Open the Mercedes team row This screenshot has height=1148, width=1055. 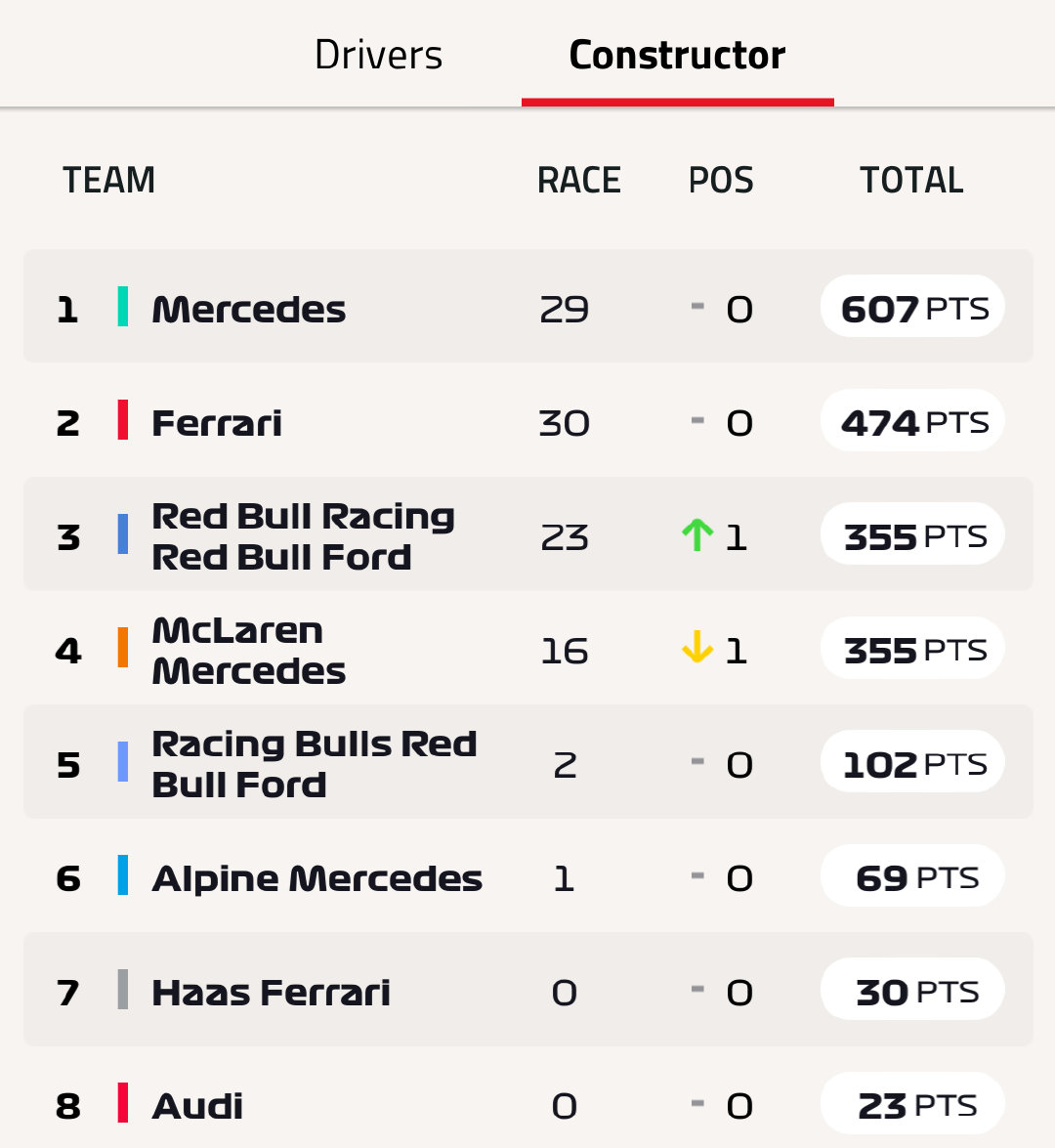click(527, 306)
